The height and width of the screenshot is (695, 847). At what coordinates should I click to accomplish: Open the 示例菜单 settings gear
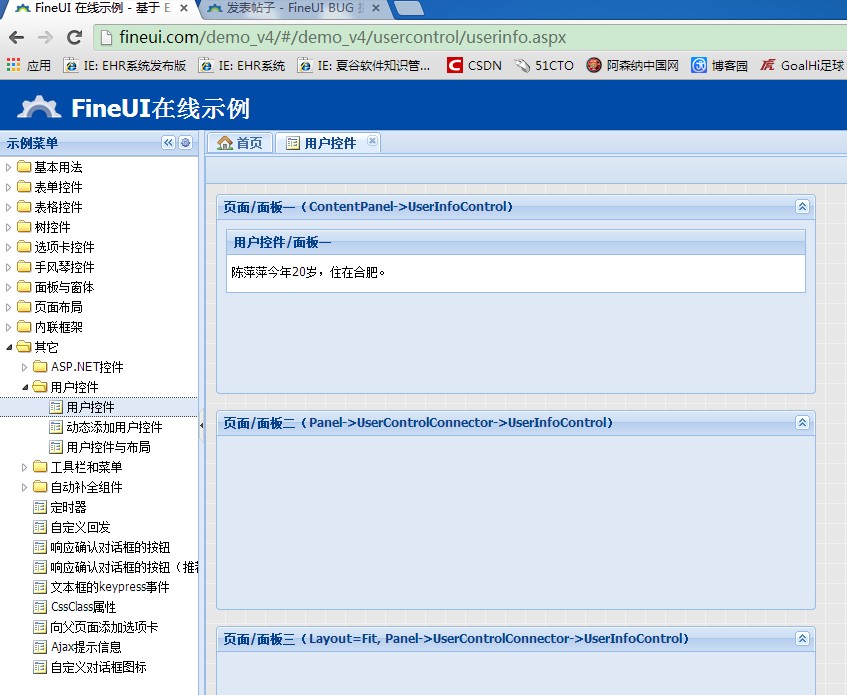(185, 143)
